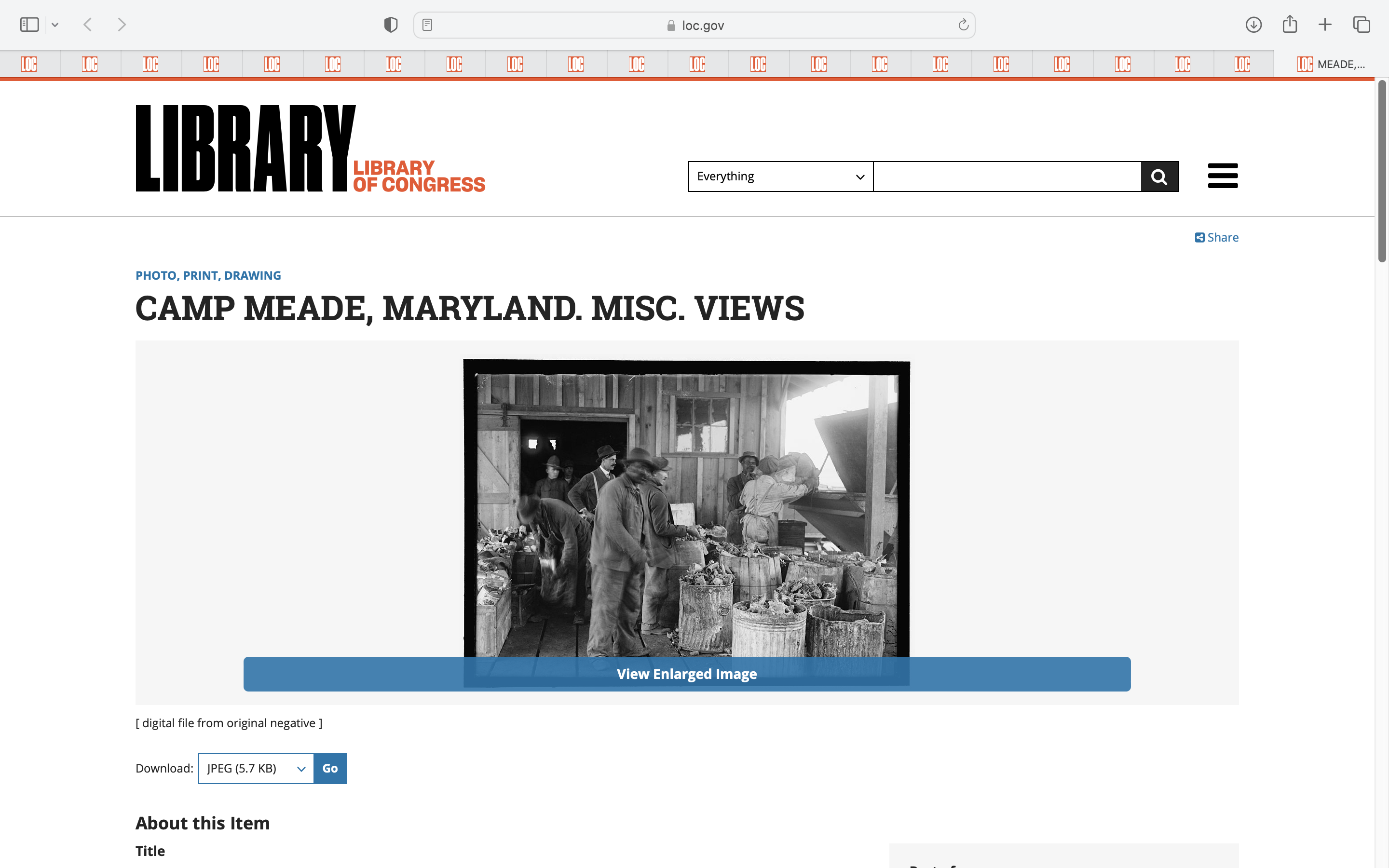Viewport: 1389px width, 868px height.
Task: Expand the sidebar tab group chevron
Action: pyautogui.click(x=55, y=25)
